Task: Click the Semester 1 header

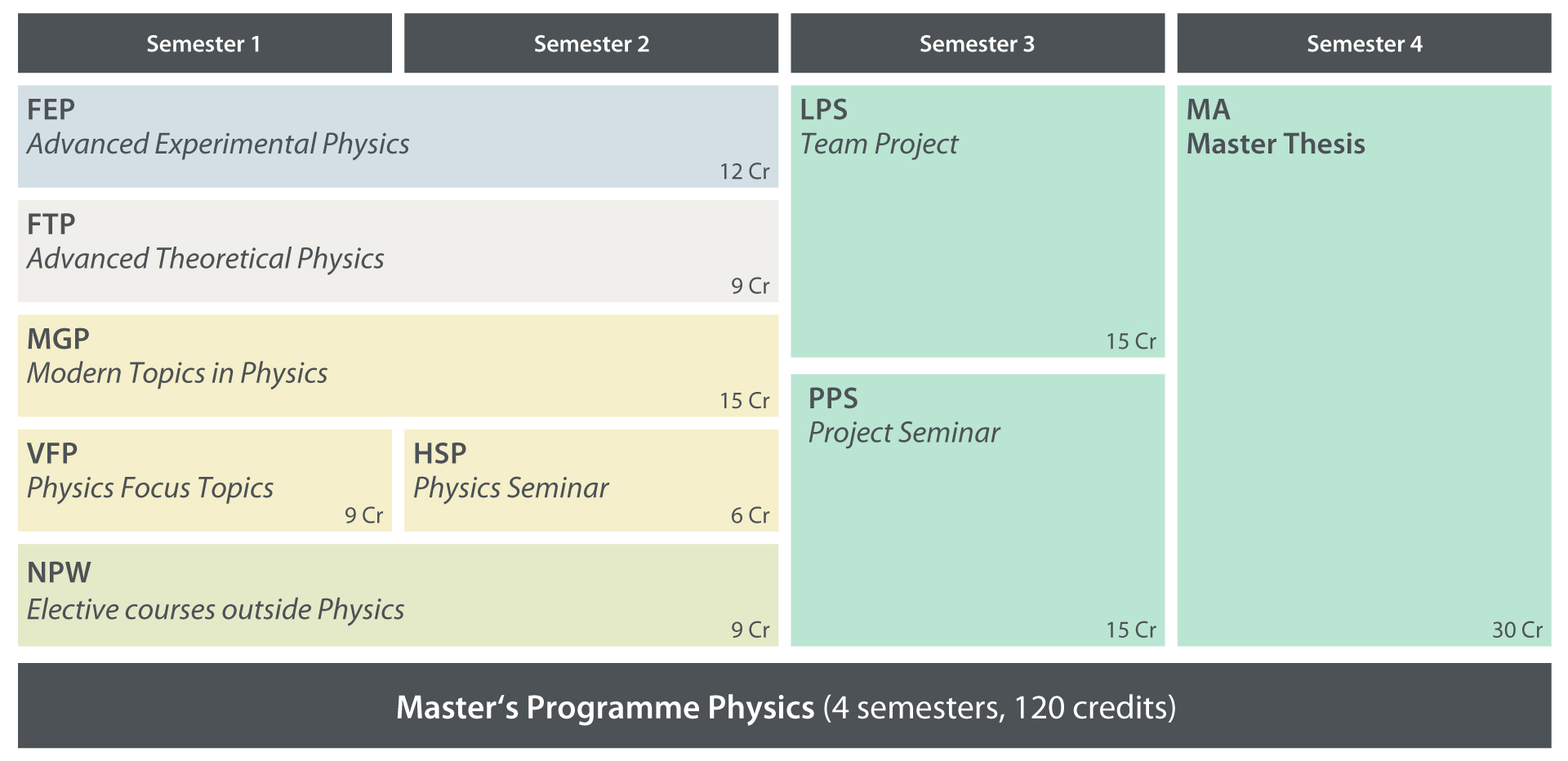Action: [x=204, y=43]
